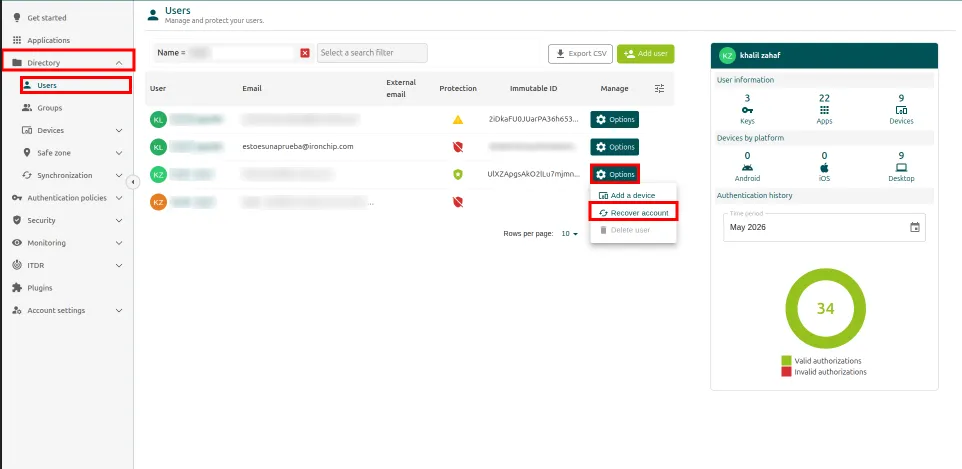The image size is (962, 469).
Task: Click the Add user button
Action: click(645, 53)
